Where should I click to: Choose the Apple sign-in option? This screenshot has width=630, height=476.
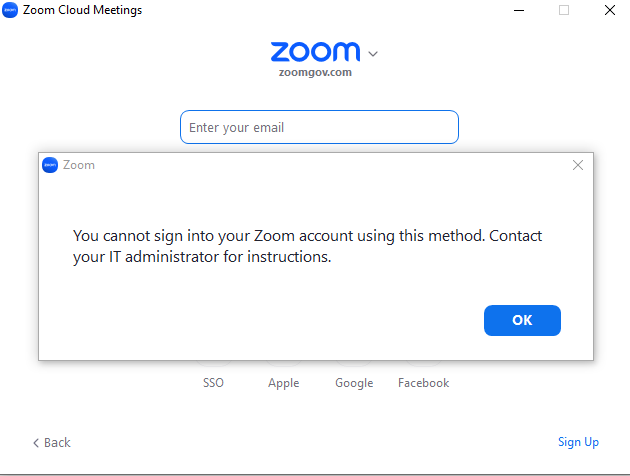tap(284, 383)
